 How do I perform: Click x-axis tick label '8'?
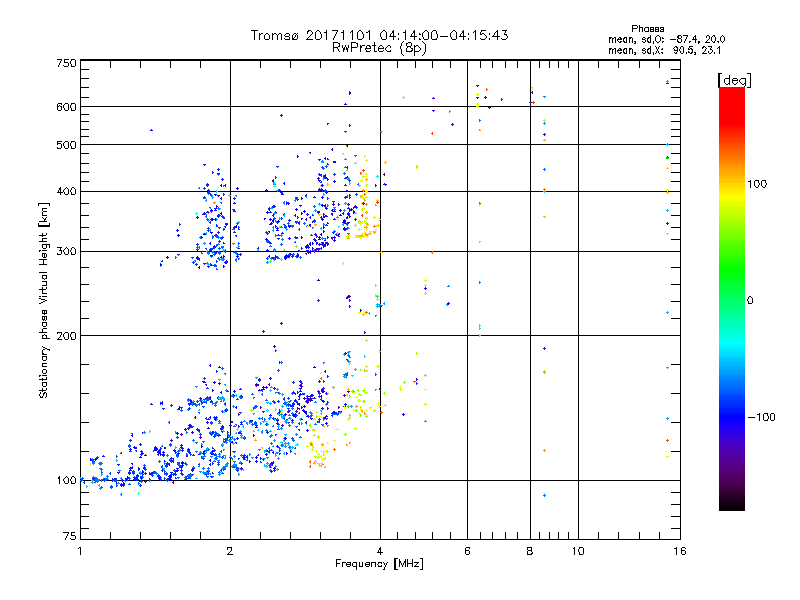[x=530, y=551]
